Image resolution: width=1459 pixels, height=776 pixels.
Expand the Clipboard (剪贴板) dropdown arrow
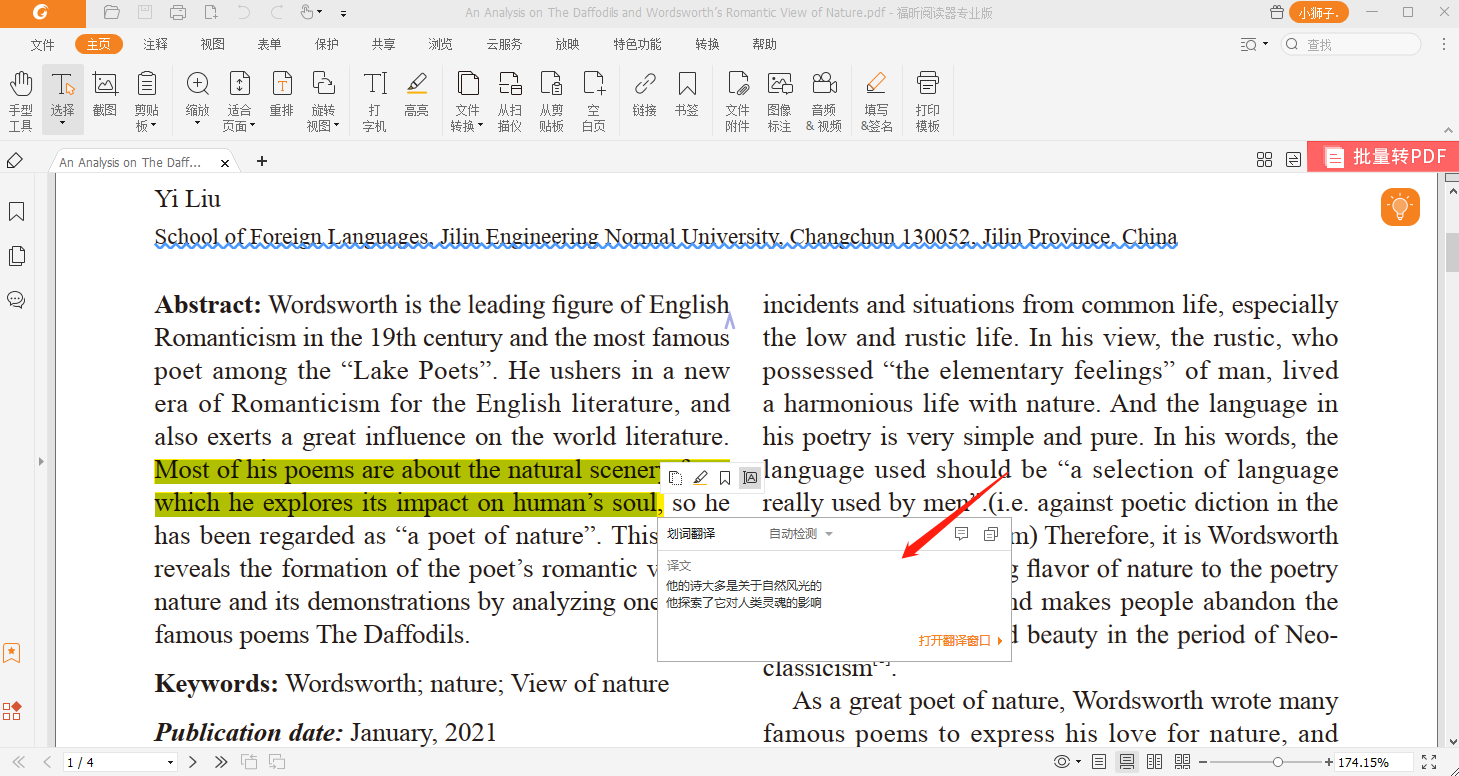[155, 126]
